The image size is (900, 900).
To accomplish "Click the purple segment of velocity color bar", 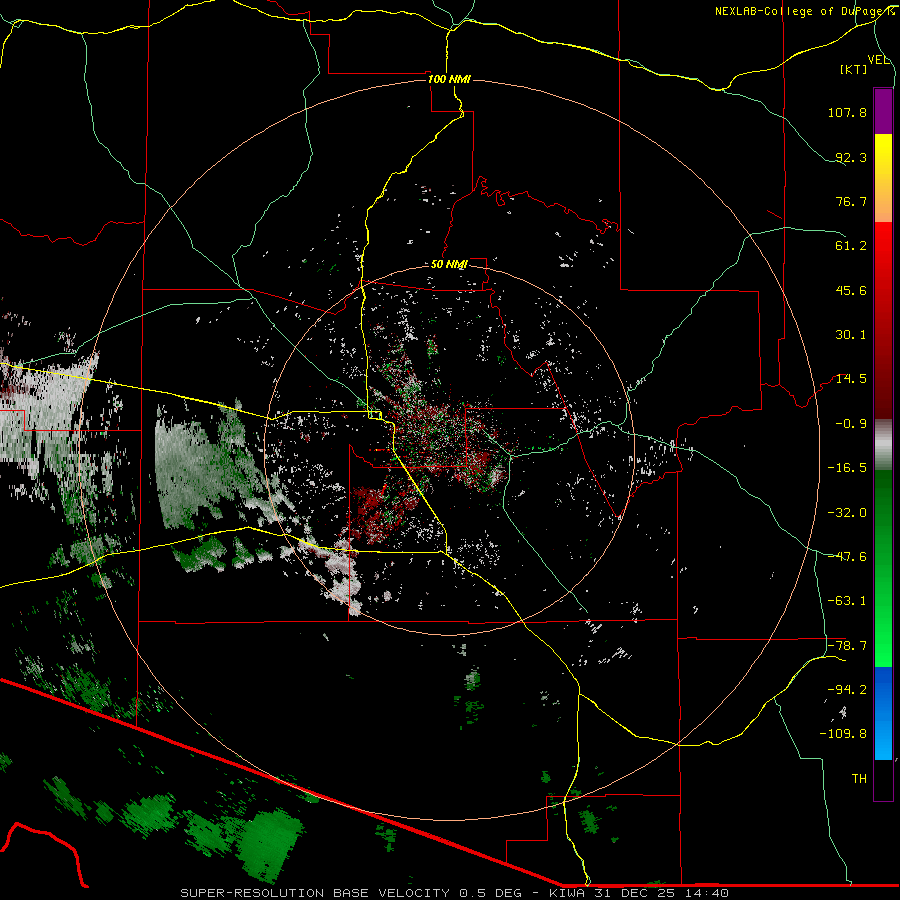I will click(x=883, y=111).
